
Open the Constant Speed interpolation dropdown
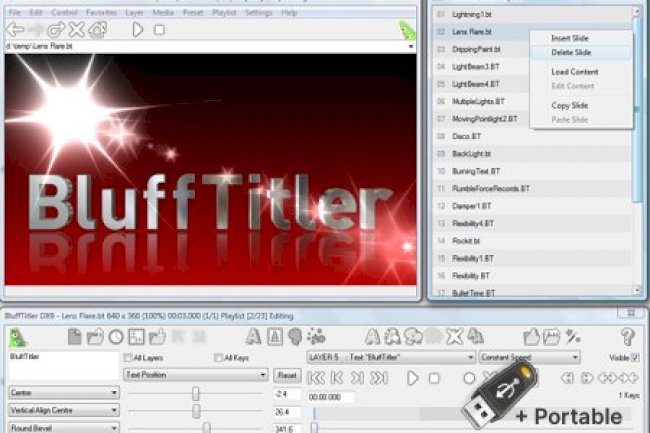(529, 357)
